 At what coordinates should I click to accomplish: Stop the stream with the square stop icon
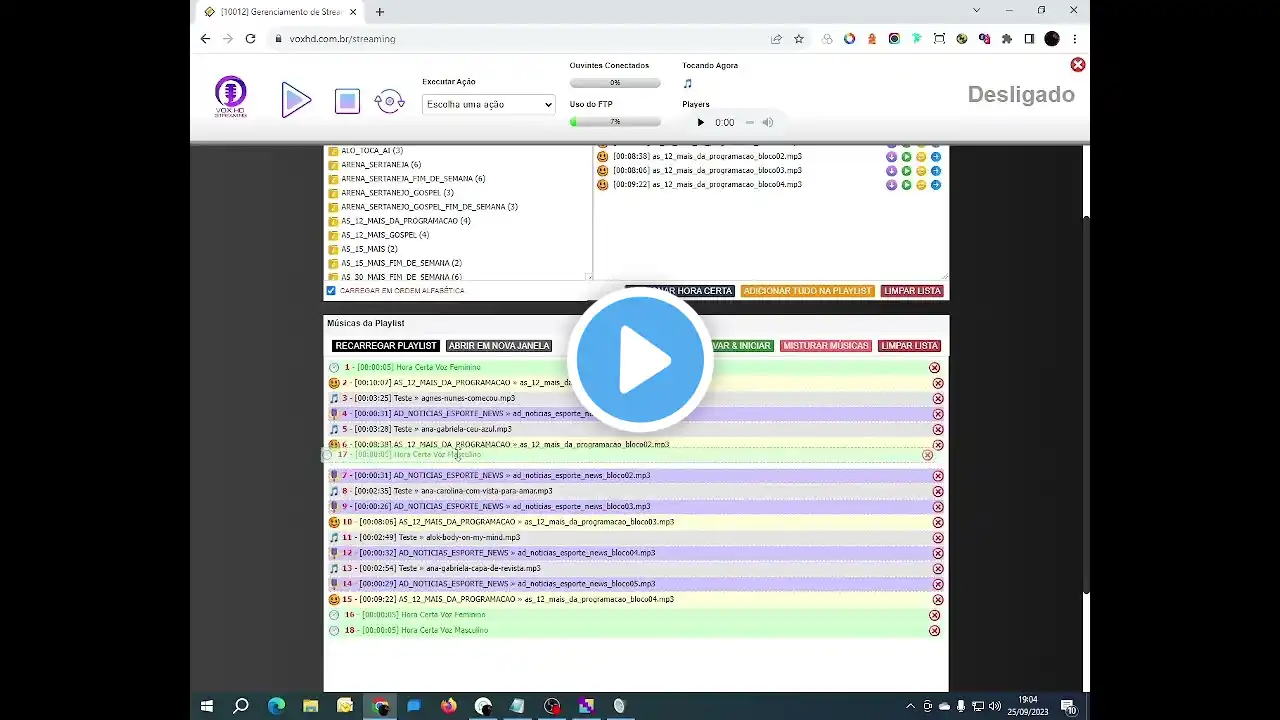coord(347,101)
